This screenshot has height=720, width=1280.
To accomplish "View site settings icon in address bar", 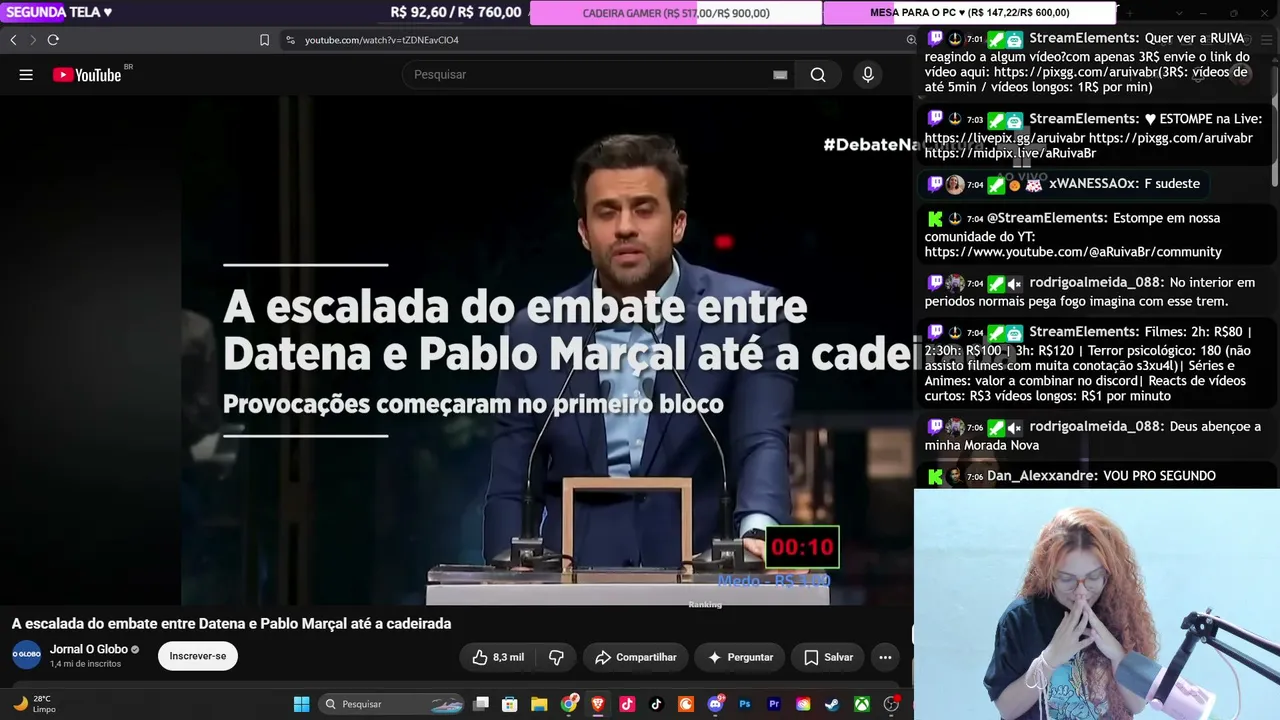I will coord(290,40).
